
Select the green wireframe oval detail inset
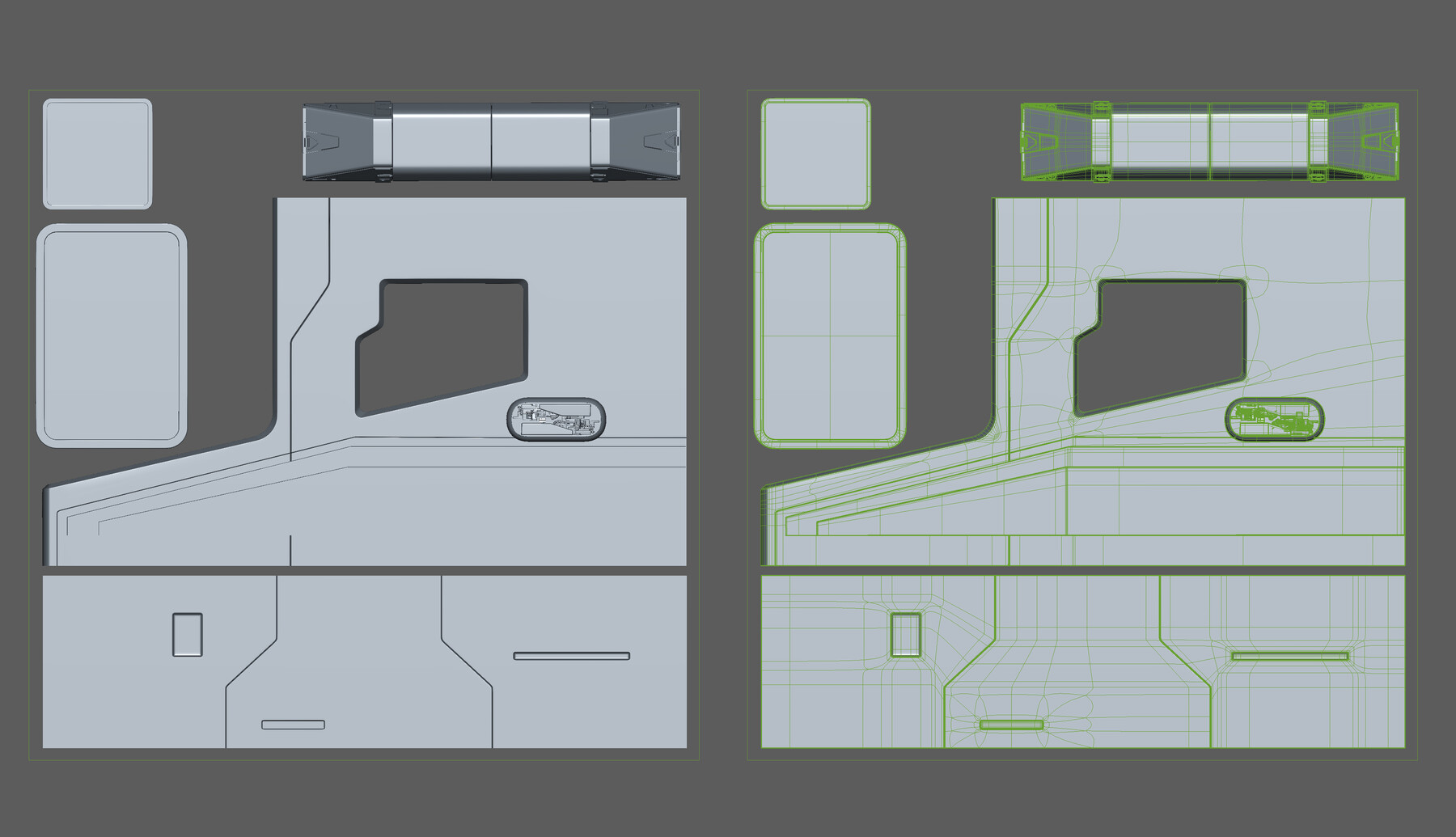(x=1274, y=417)
